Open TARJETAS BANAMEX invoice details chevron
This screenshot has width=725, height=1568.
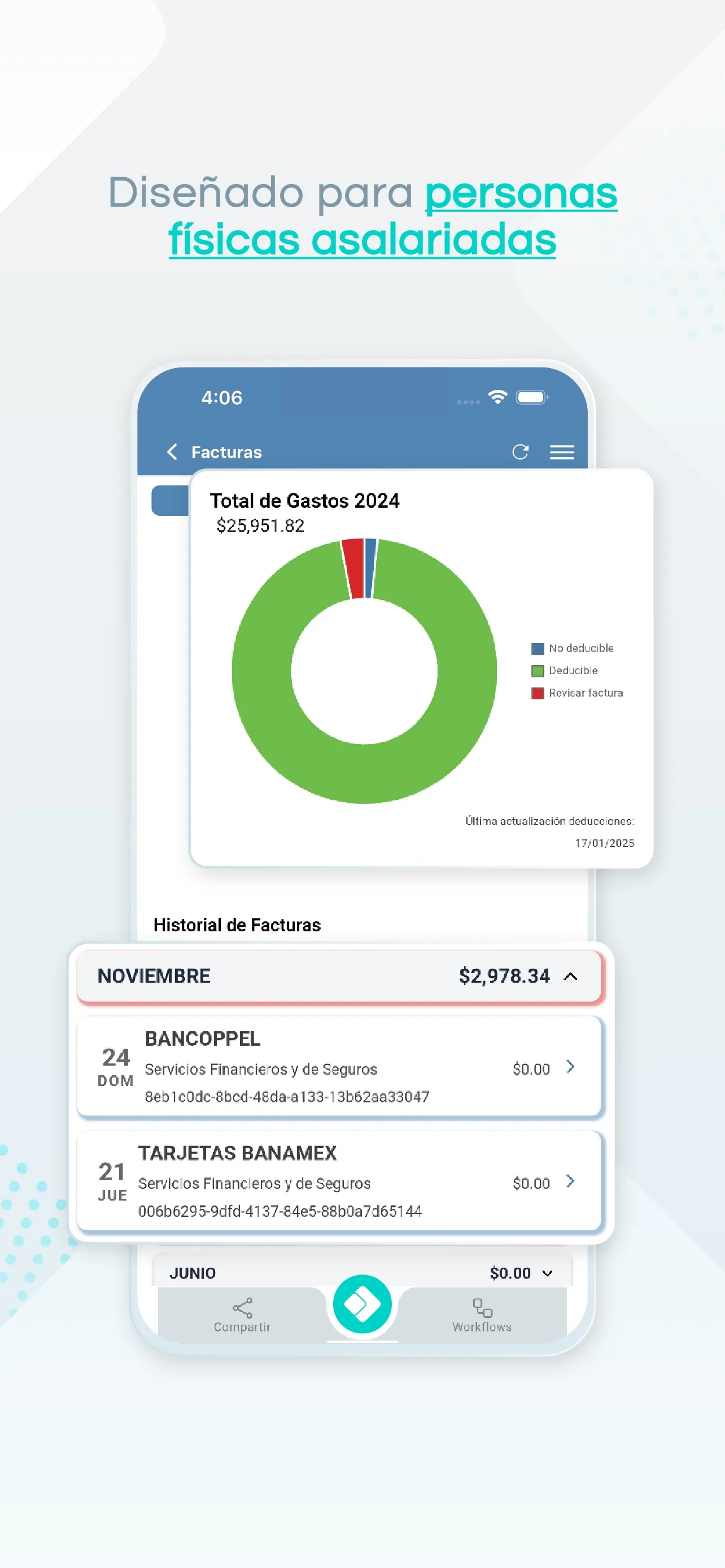pos(570,1181)
